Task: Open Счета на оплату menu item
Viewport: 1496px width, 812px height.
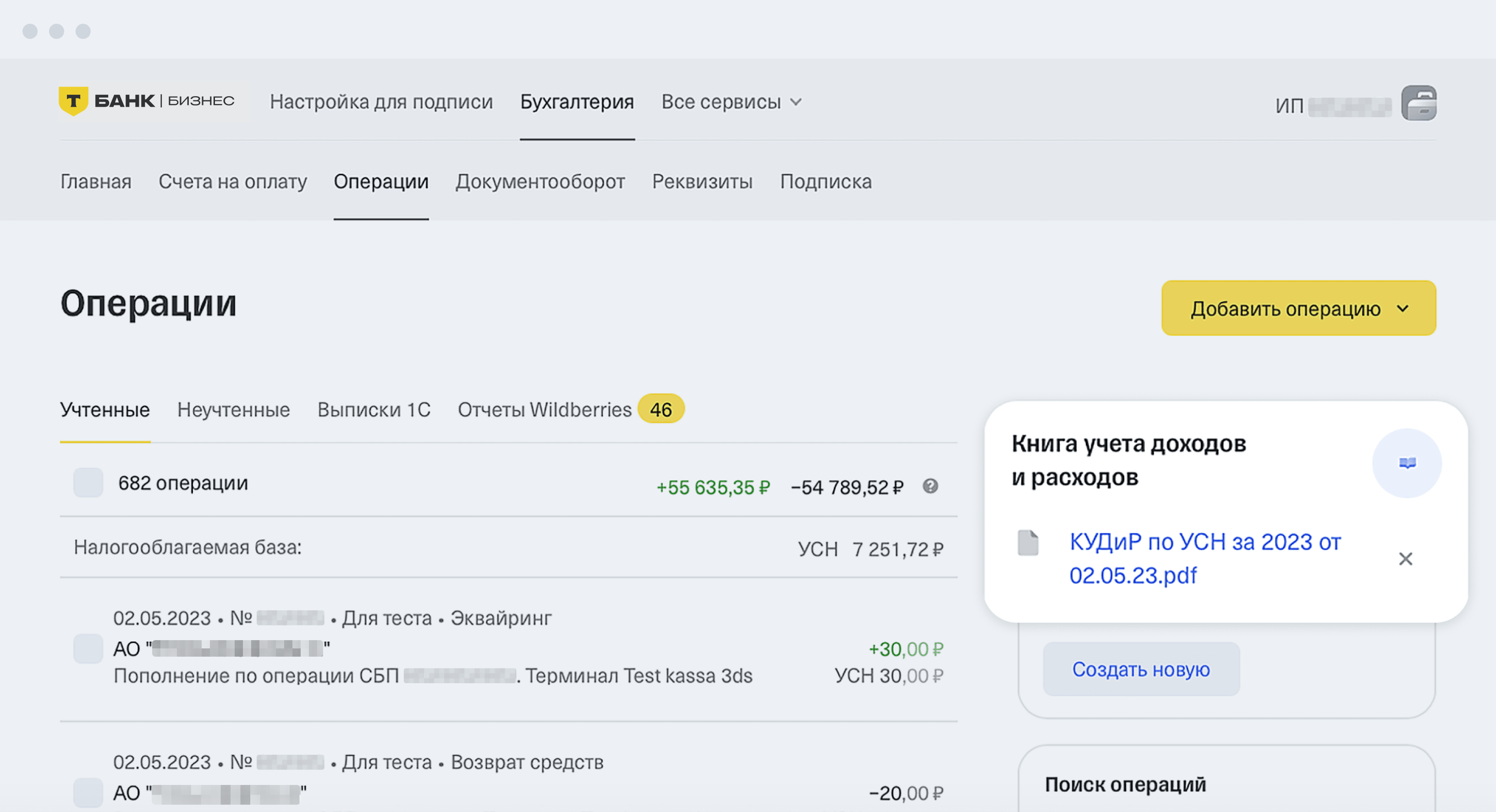Action: [232, 182]
